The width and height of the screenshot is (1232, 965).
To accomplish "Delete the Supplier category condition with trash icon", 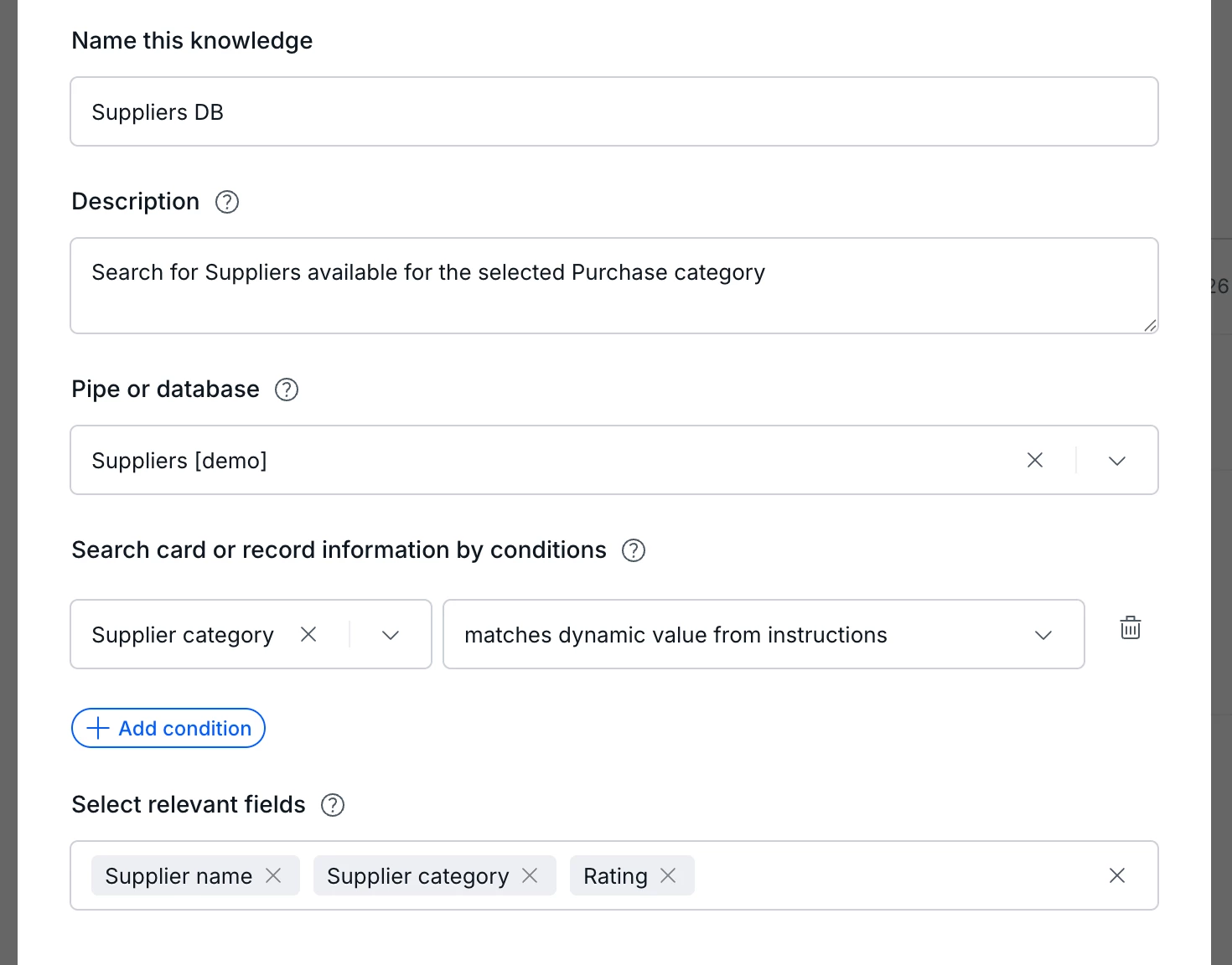I will 1131,628.
